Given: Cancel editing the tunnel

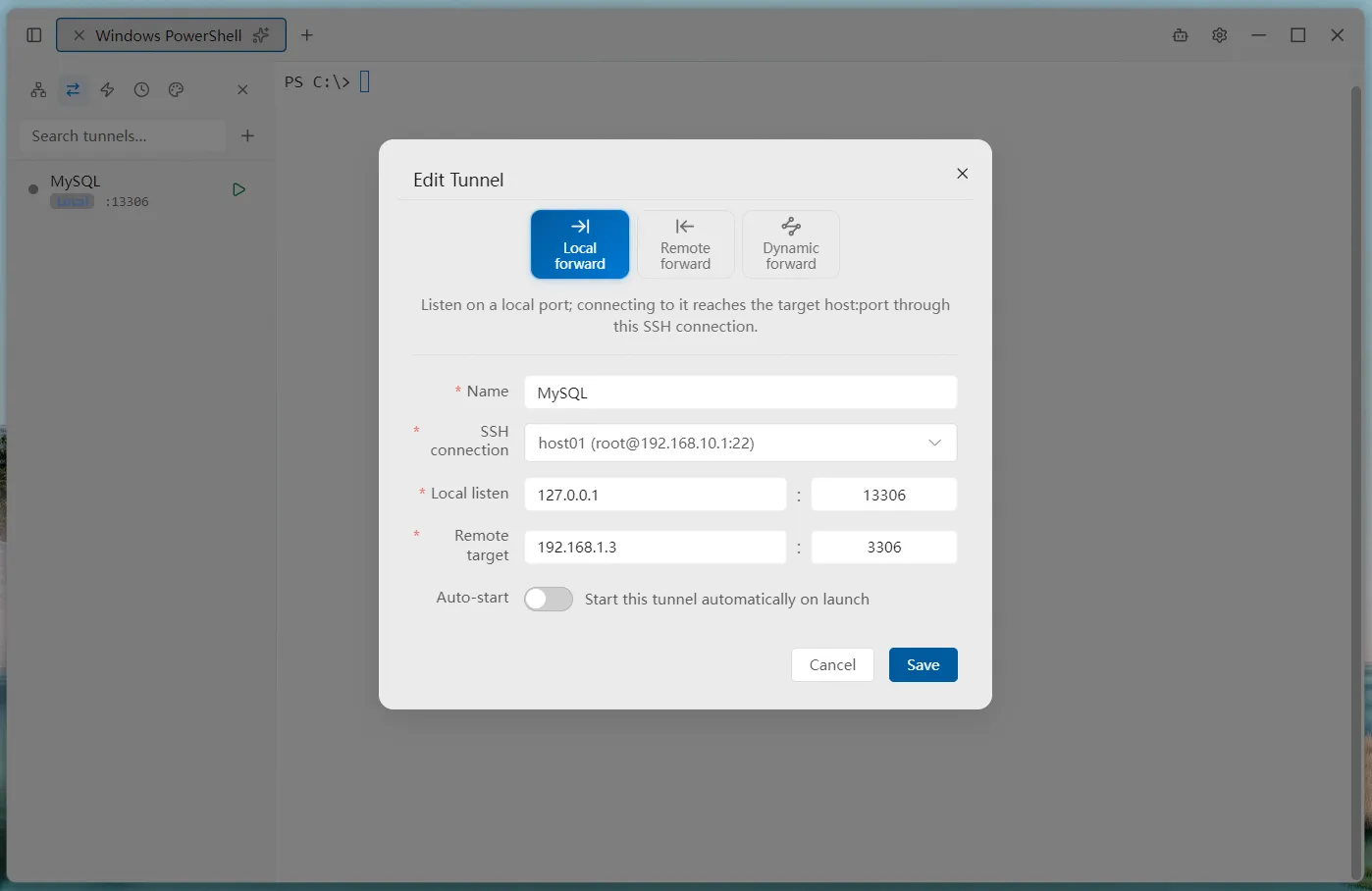Looking at the screenshot, I should (x=832, y=664).
